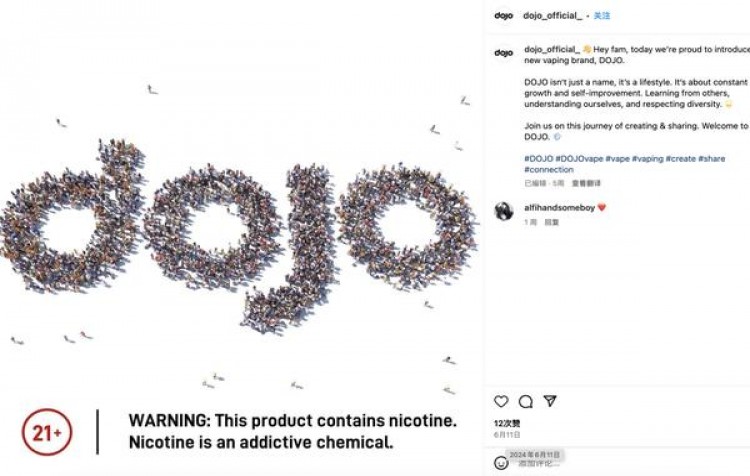
Task: Reply to alfihandsomeboy's comment via 回复
Action: pyautogui.click(x=551, y=222)
